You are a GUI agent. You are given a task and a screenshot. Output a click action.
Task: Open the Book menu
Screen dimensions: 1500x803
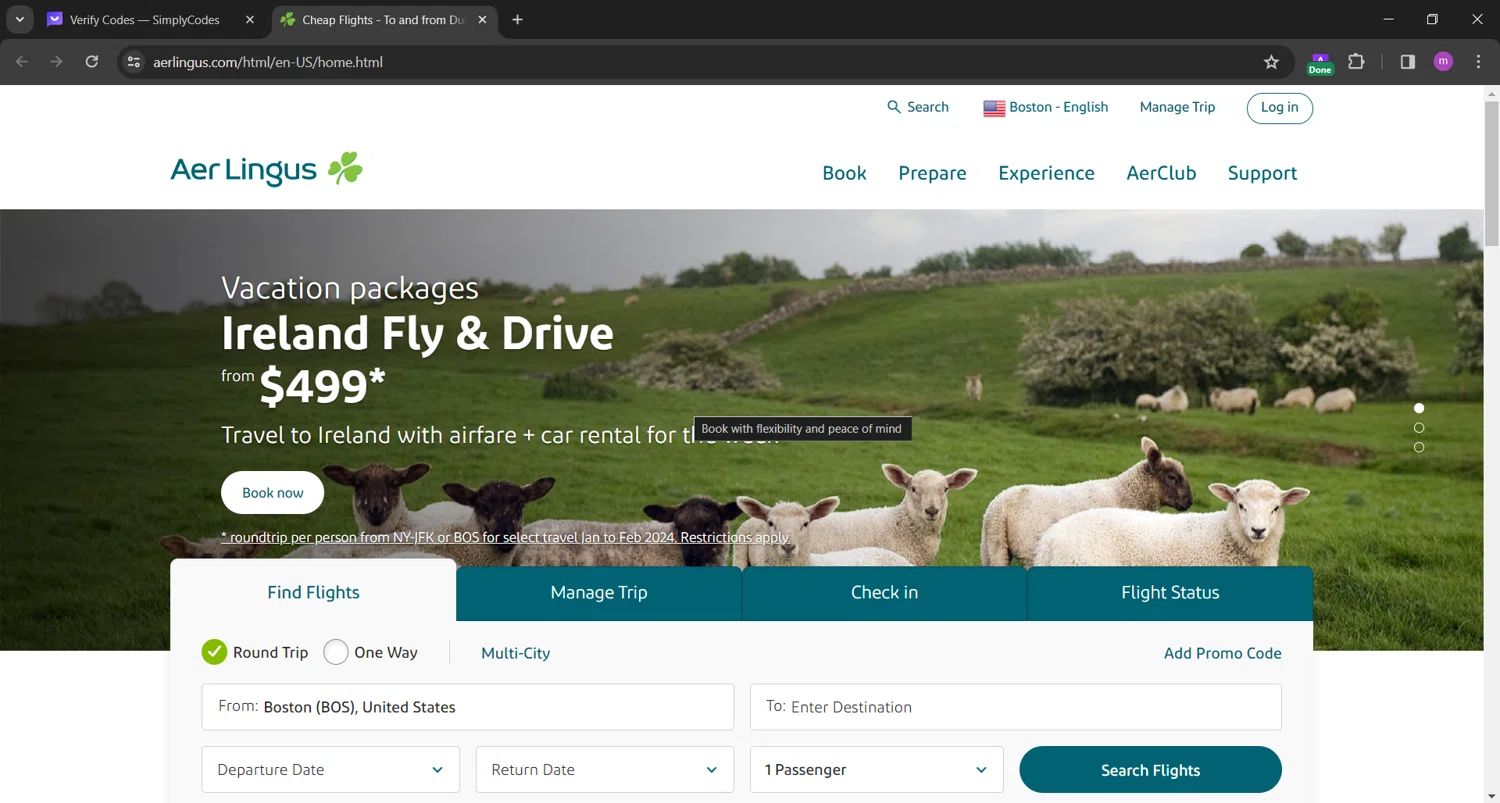(844, 173)
